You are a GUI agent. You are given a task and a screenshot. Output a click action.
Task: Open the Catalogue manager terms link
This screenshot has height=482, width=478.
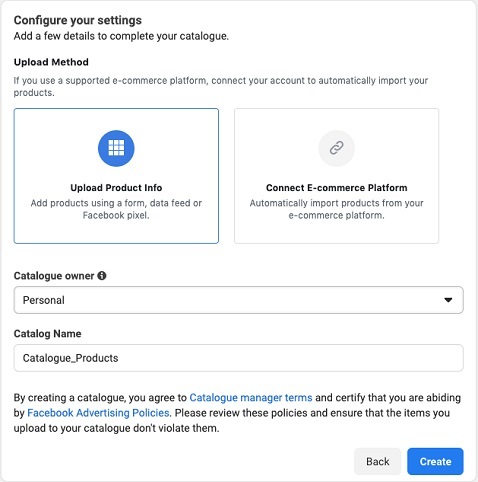(251, 398)
